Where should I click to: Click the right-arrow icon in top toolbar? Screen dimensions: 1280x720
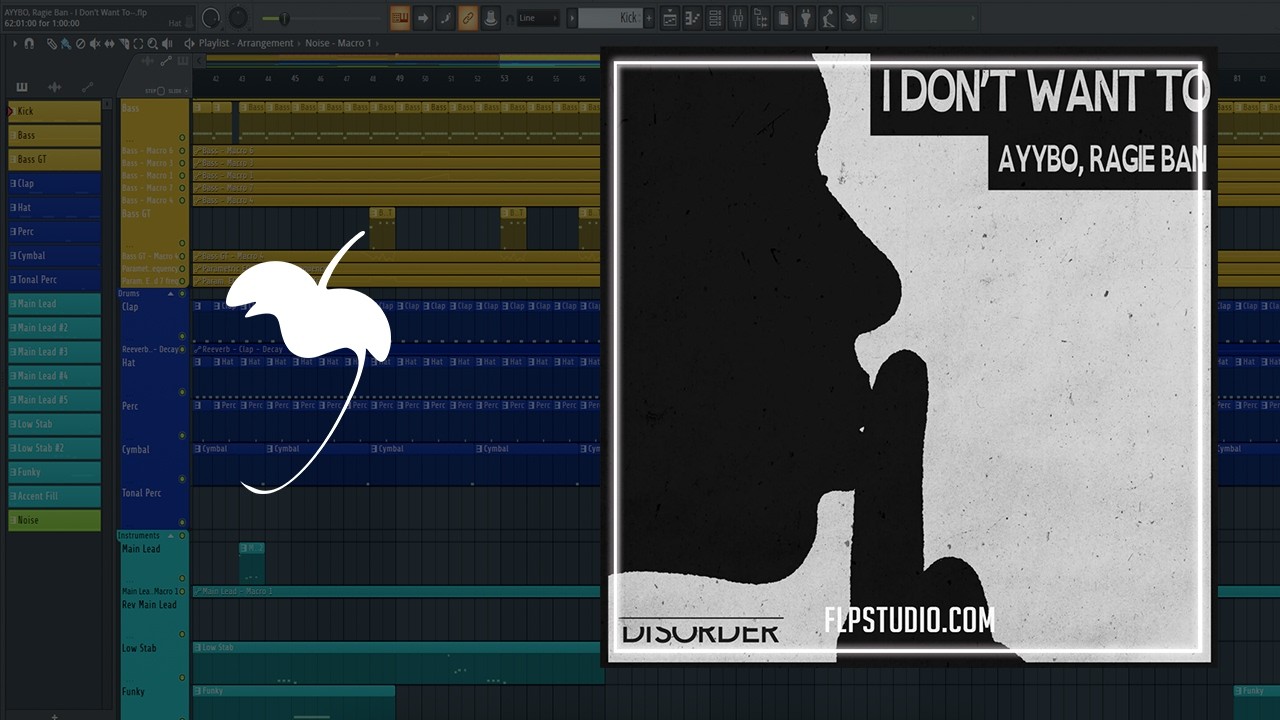click(424, 18)
